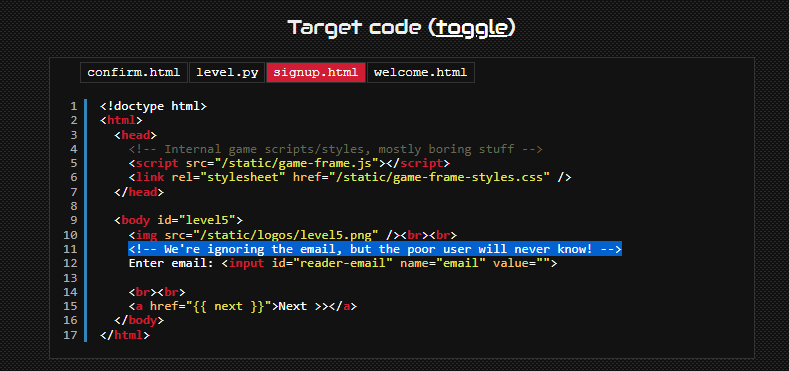Click the body id="level5" line

(x=179, y=220)
